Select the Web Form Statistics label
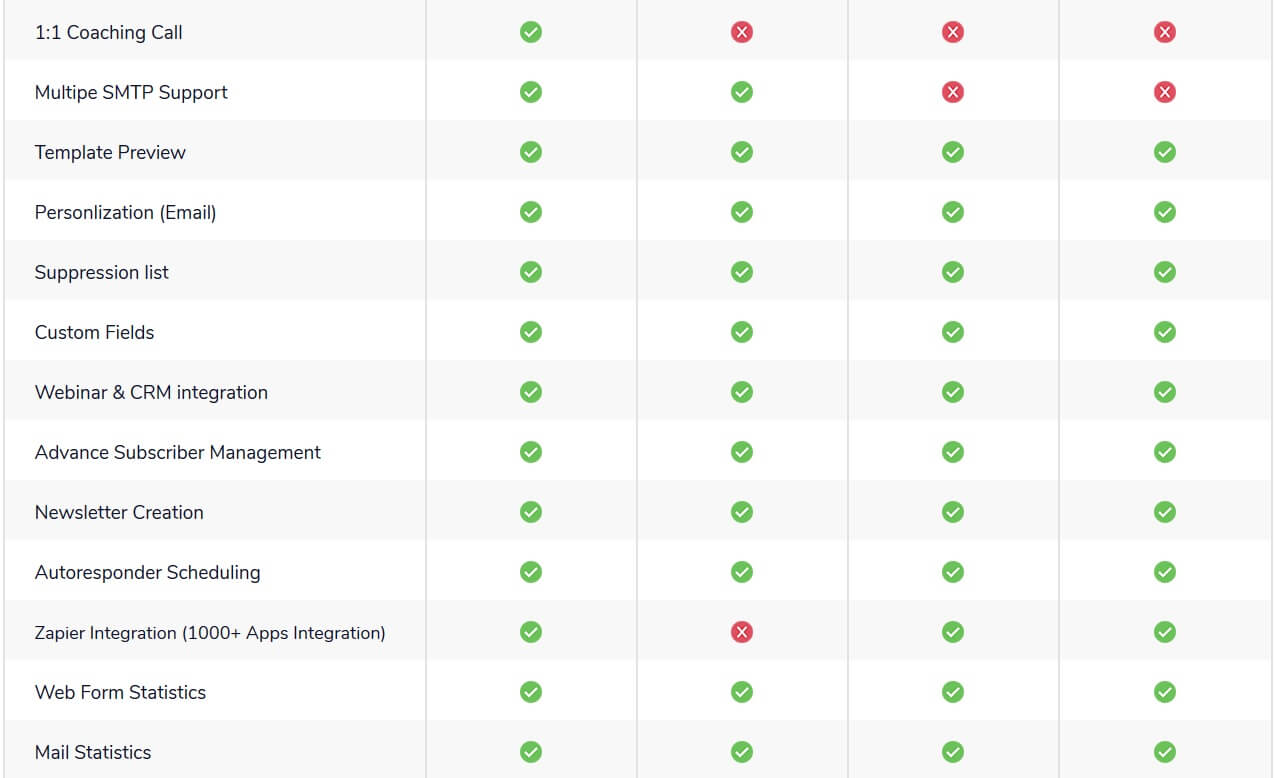Viewport: 1275px width, 778px height. (x=120, y=692)
